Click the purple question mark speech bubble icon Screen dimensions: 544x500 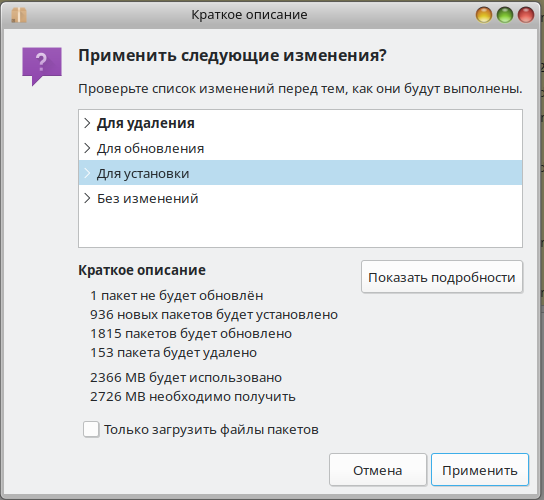click(x=42, y=66)
